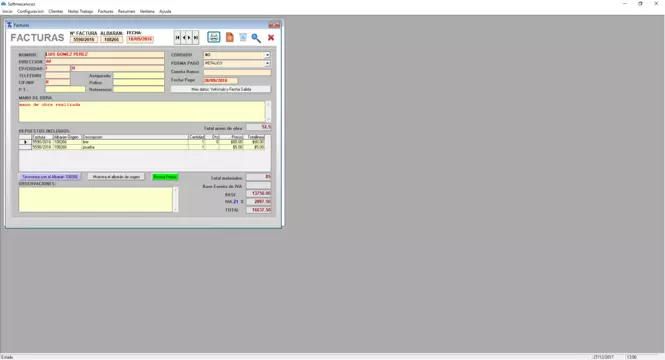The width and height of the screenshot is (665, 360).
Task: Click the Vehículo y Fecha Salida button
Action: 221,89
